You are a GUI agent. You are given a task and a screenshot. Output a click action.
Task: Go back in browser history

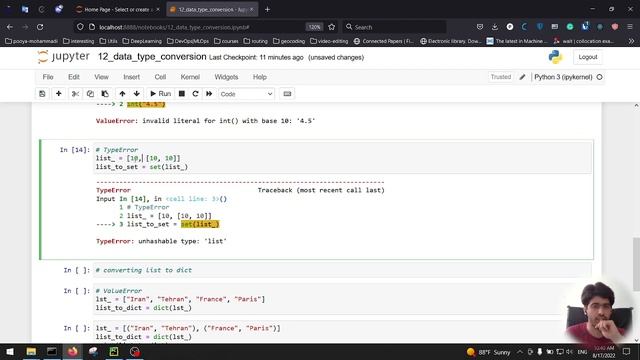(10, 27)
